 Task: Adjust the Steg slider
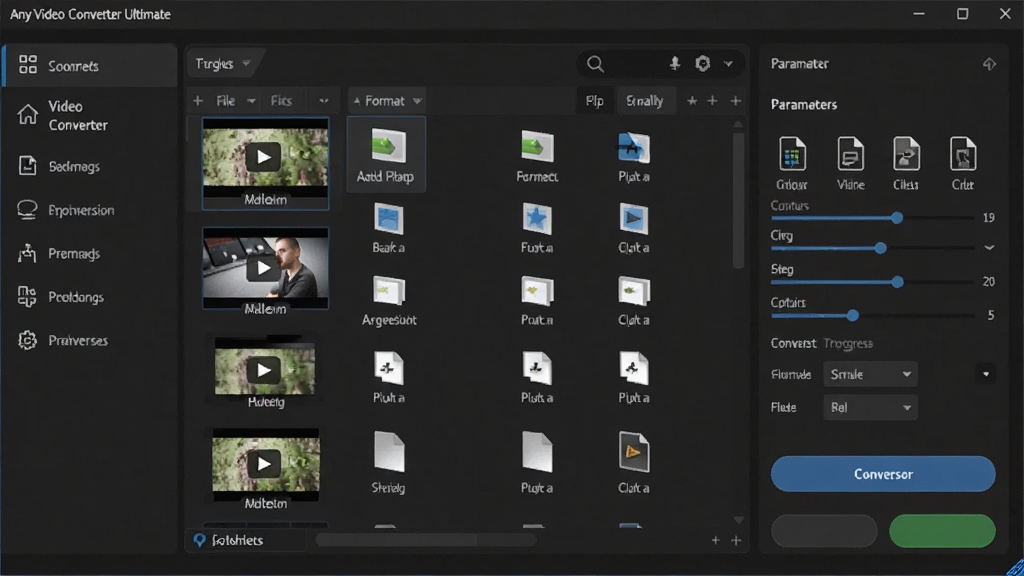[x=897, y=281]
